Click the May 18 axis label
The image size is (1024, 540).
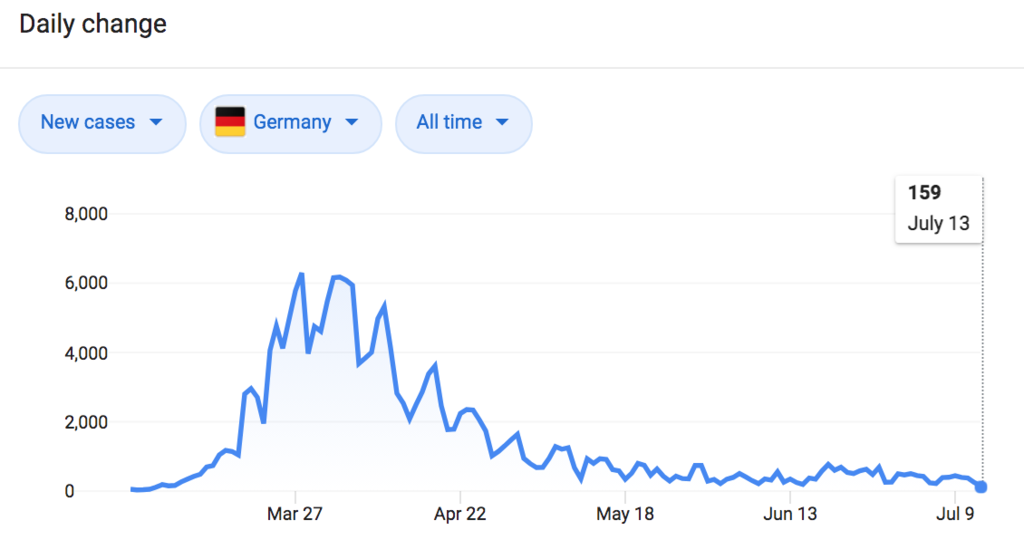click(x=625, y=514)
